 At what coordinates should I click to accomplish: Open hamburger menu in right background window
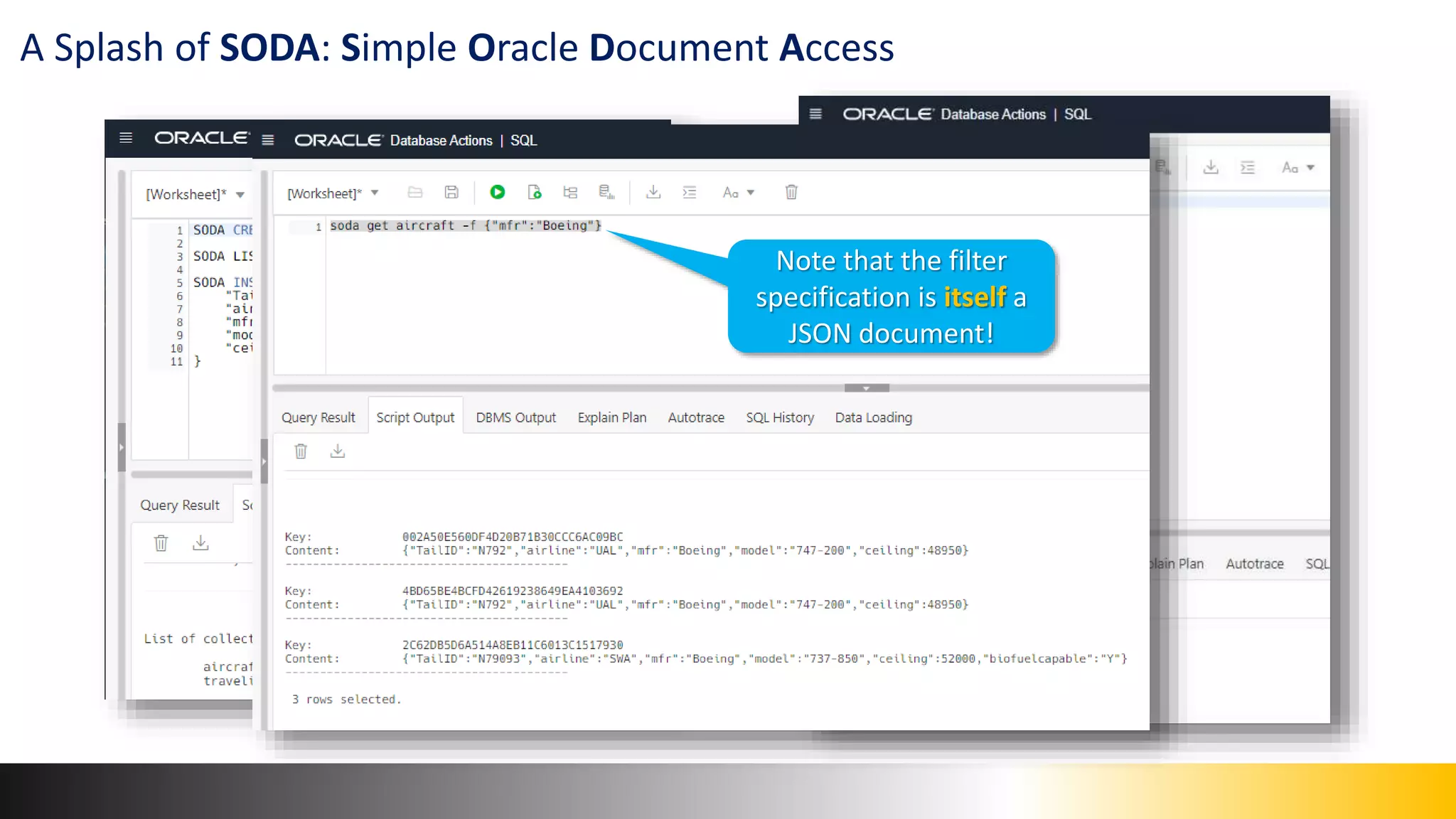(815, 114)
